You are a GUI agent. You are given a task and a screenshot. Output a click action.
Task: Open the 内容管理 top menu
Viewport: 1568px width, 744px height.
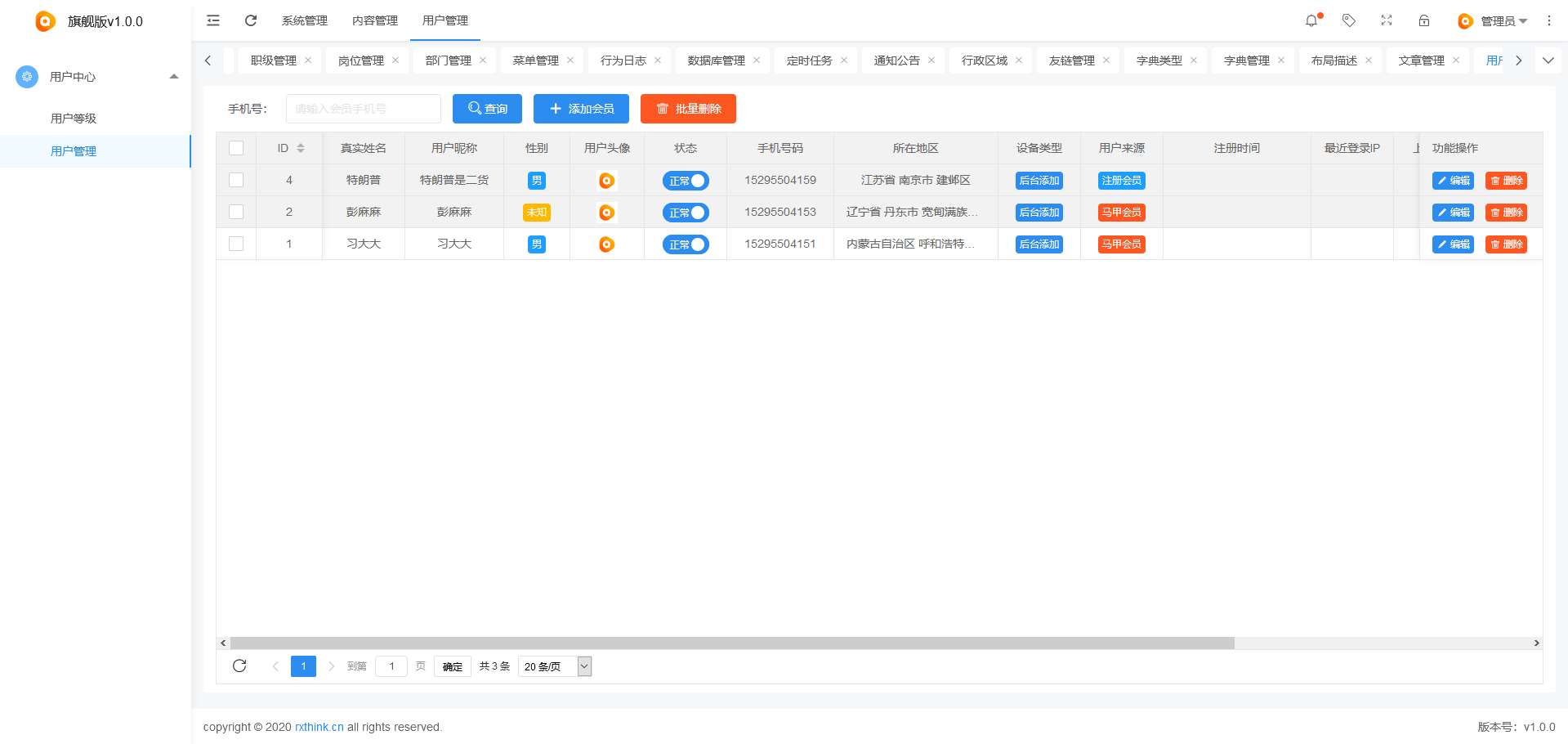click(375, 20)
